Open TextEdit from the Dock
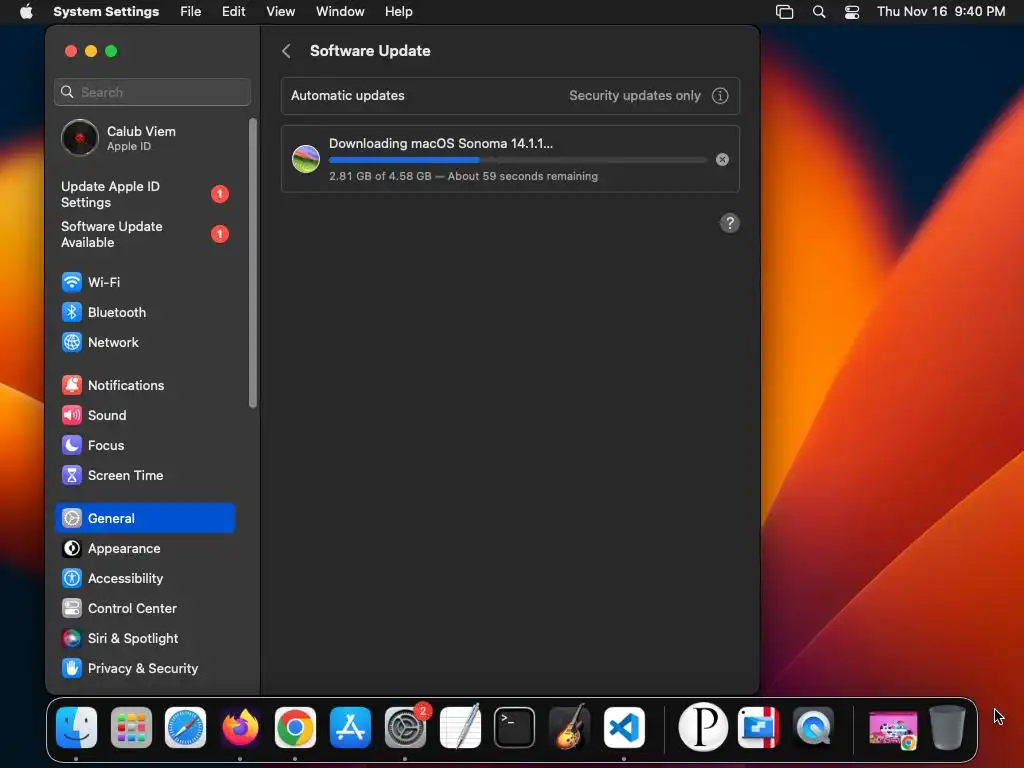The height and width of the screenshot is (768, 1024). coord(460,728)
